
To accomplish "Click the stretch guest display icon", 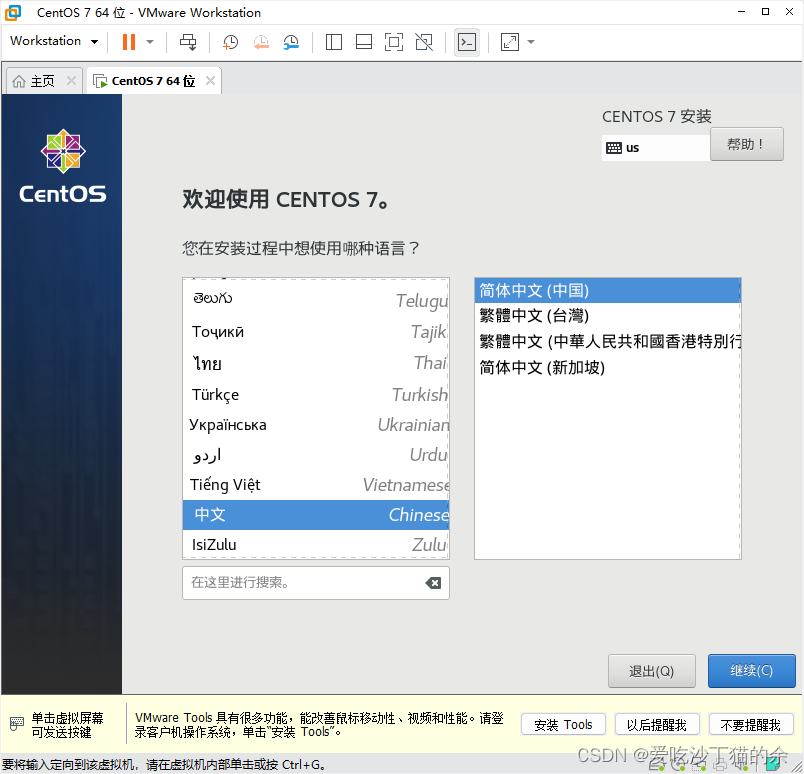I will click(510, 42).
